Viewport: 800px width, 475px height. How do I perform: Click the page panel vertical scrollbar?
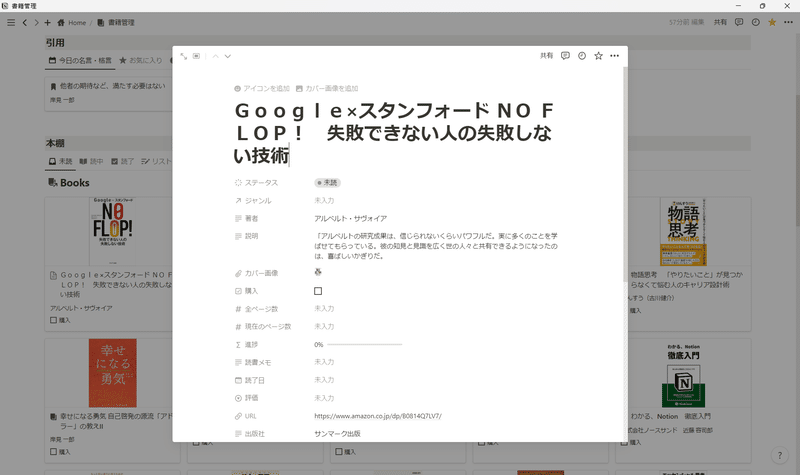point(626,173)
